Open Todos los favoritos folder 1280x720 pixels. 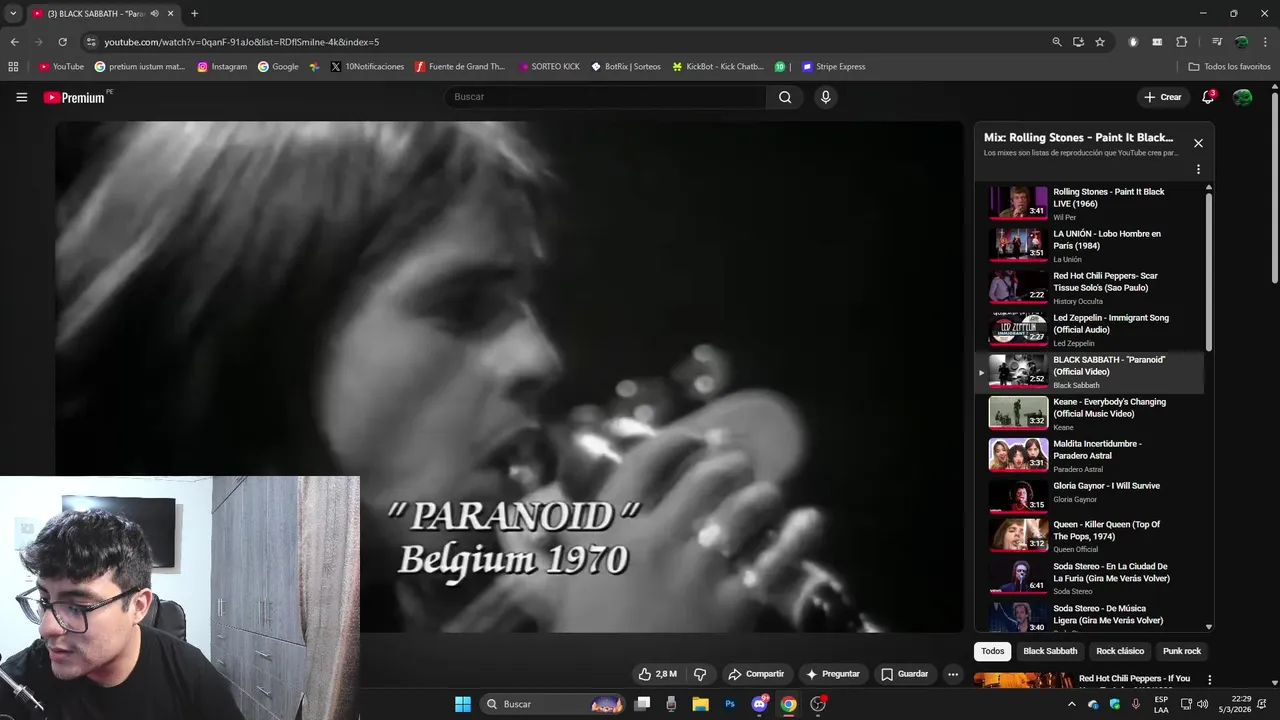tap(1229, 67)
